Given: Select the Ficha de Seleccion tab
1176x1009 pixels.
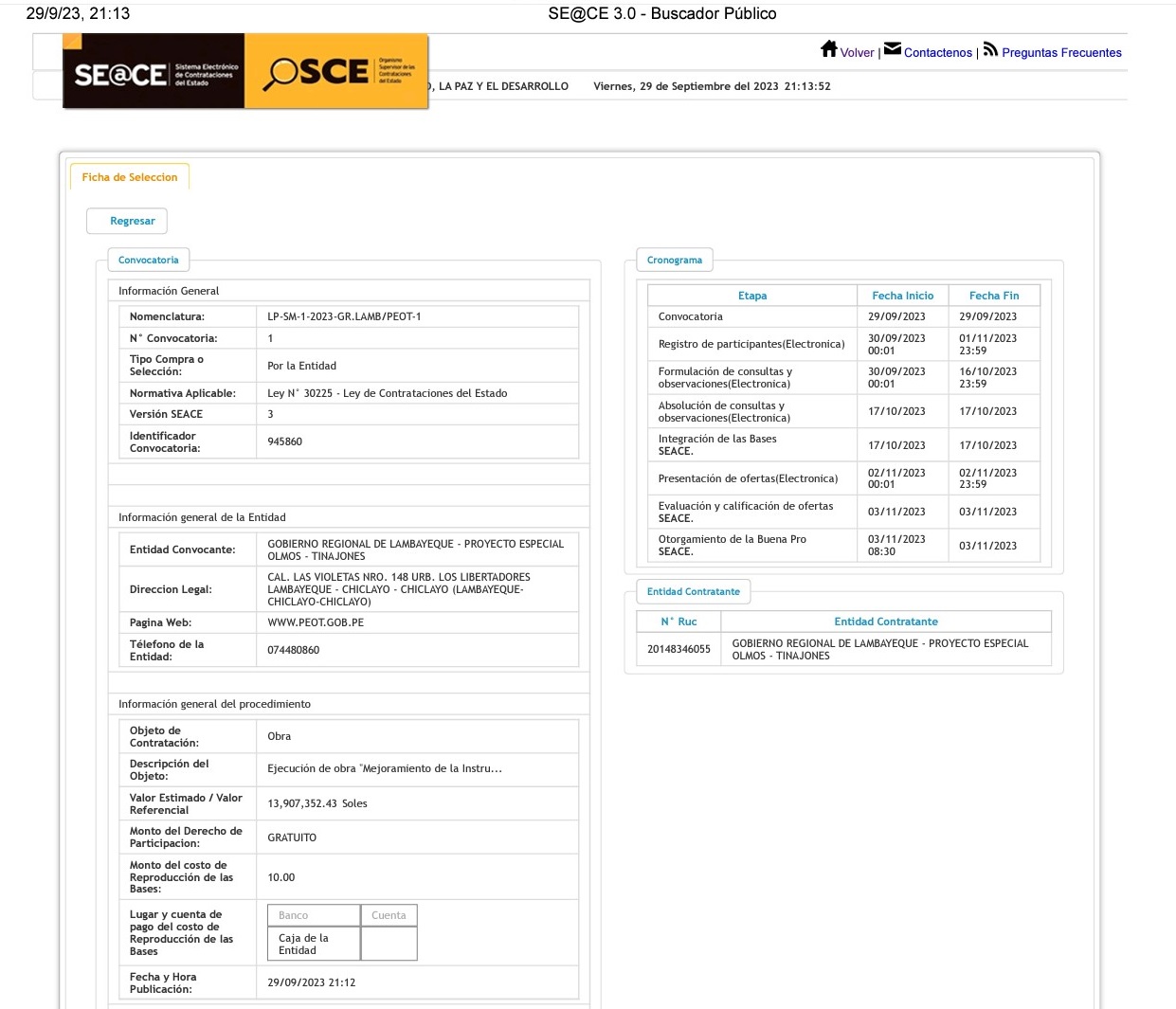Looking at the screenshot, I should click(x=130, y=177).
